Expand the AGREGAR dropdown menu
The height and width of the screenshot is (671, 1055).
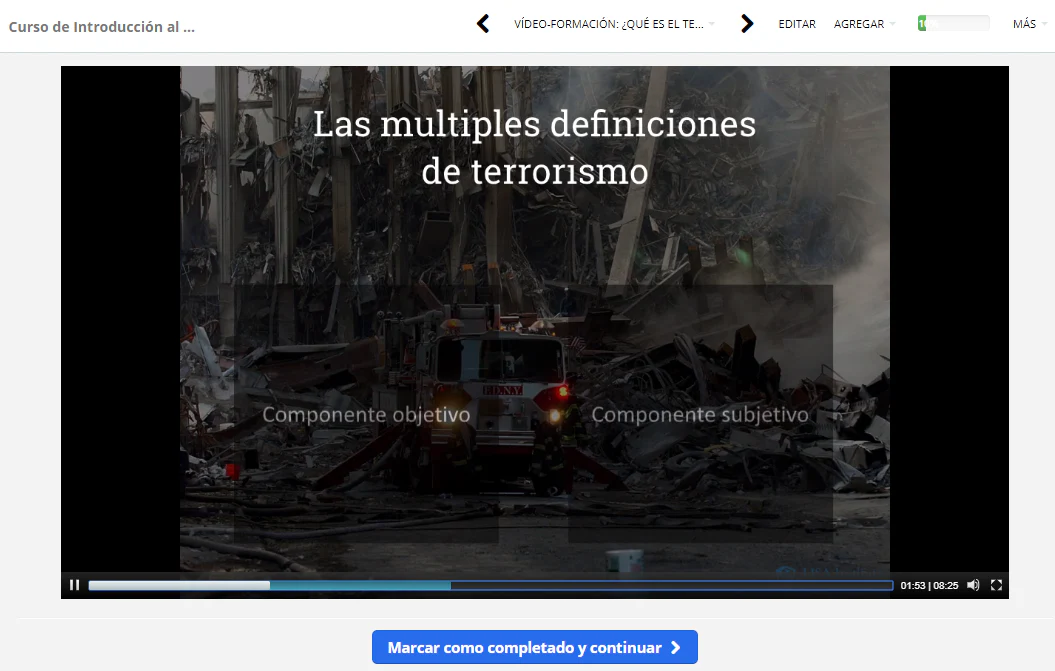point(864,24)
